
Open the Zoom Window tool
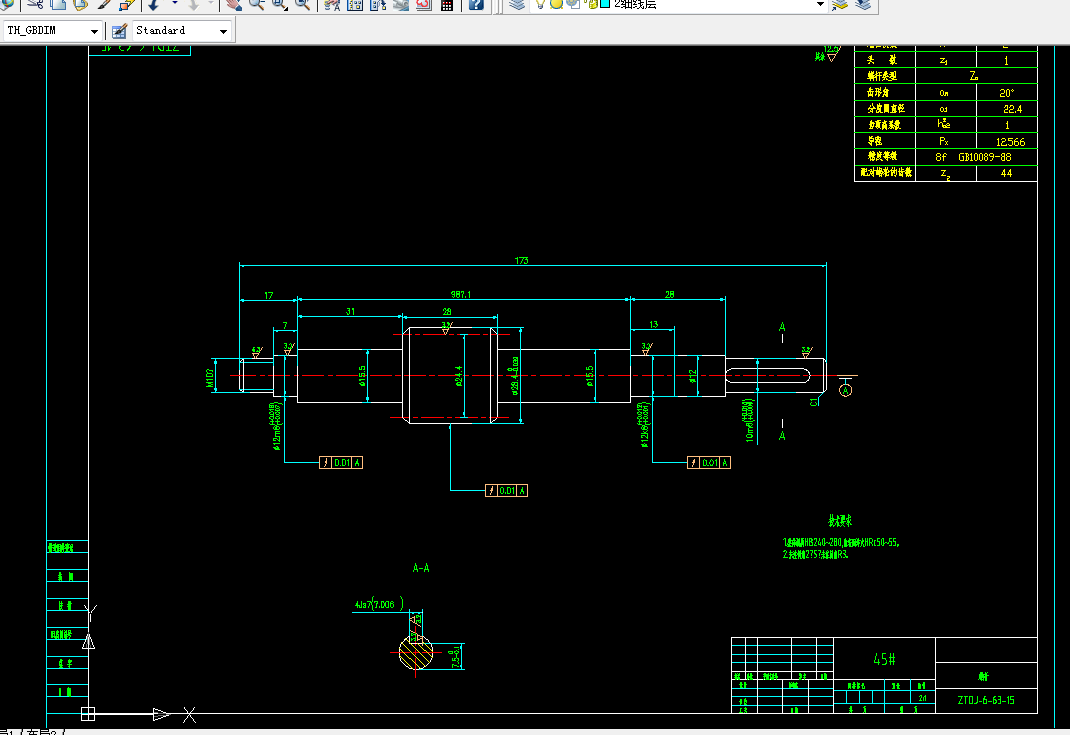click(280, 5)
